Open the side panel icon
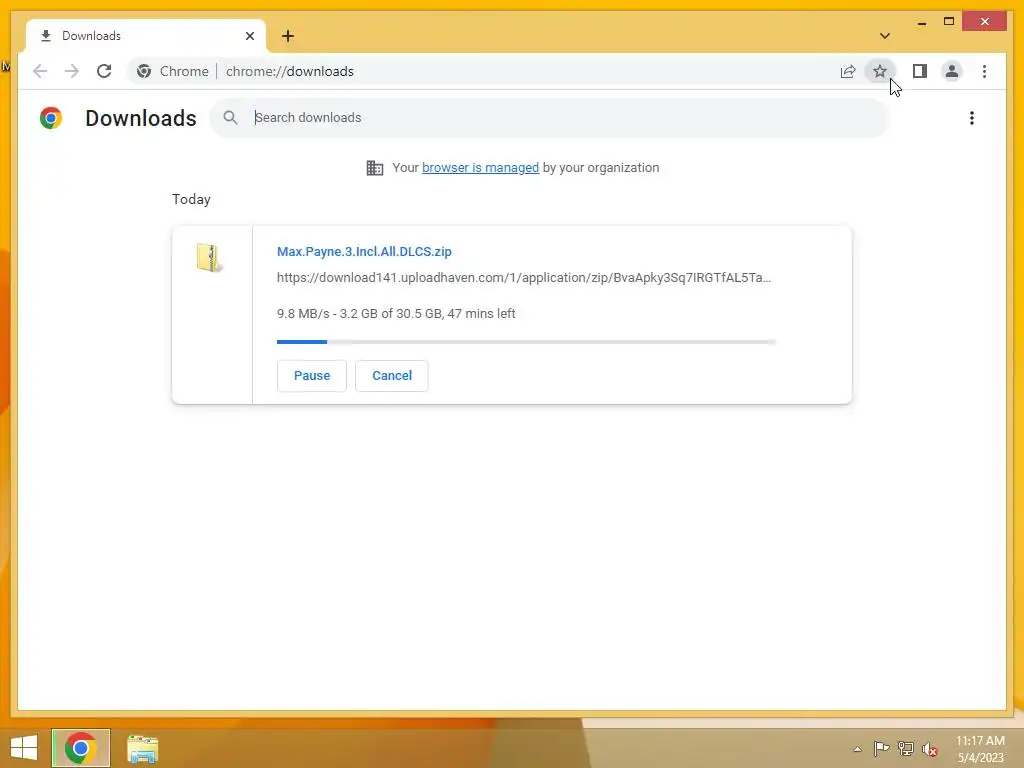Viewport: 1024px width, 768px height. pos(920,71)
